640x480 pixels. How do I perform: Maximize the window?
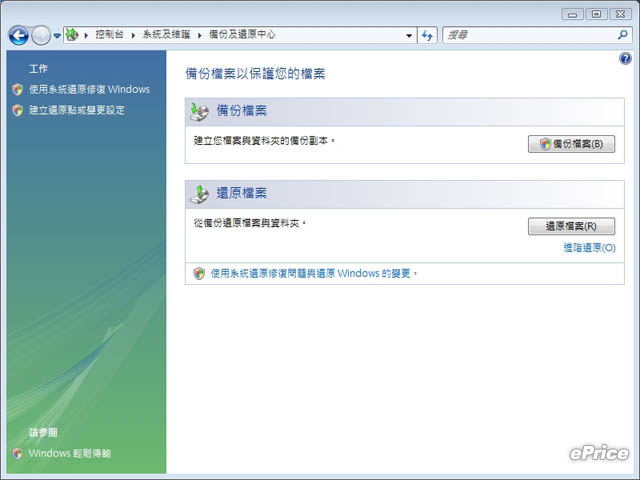(596, 14)
